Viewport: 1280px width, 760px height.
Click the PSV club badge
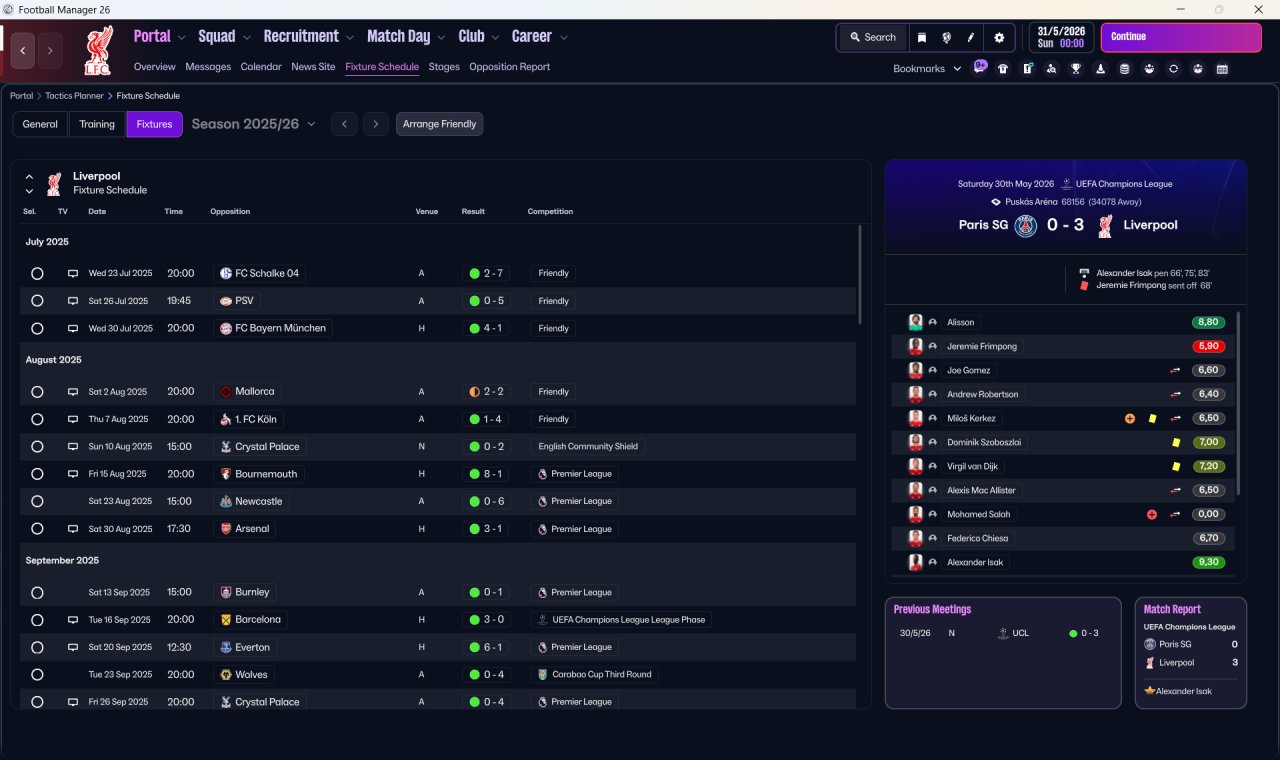(x=226, y=301)
